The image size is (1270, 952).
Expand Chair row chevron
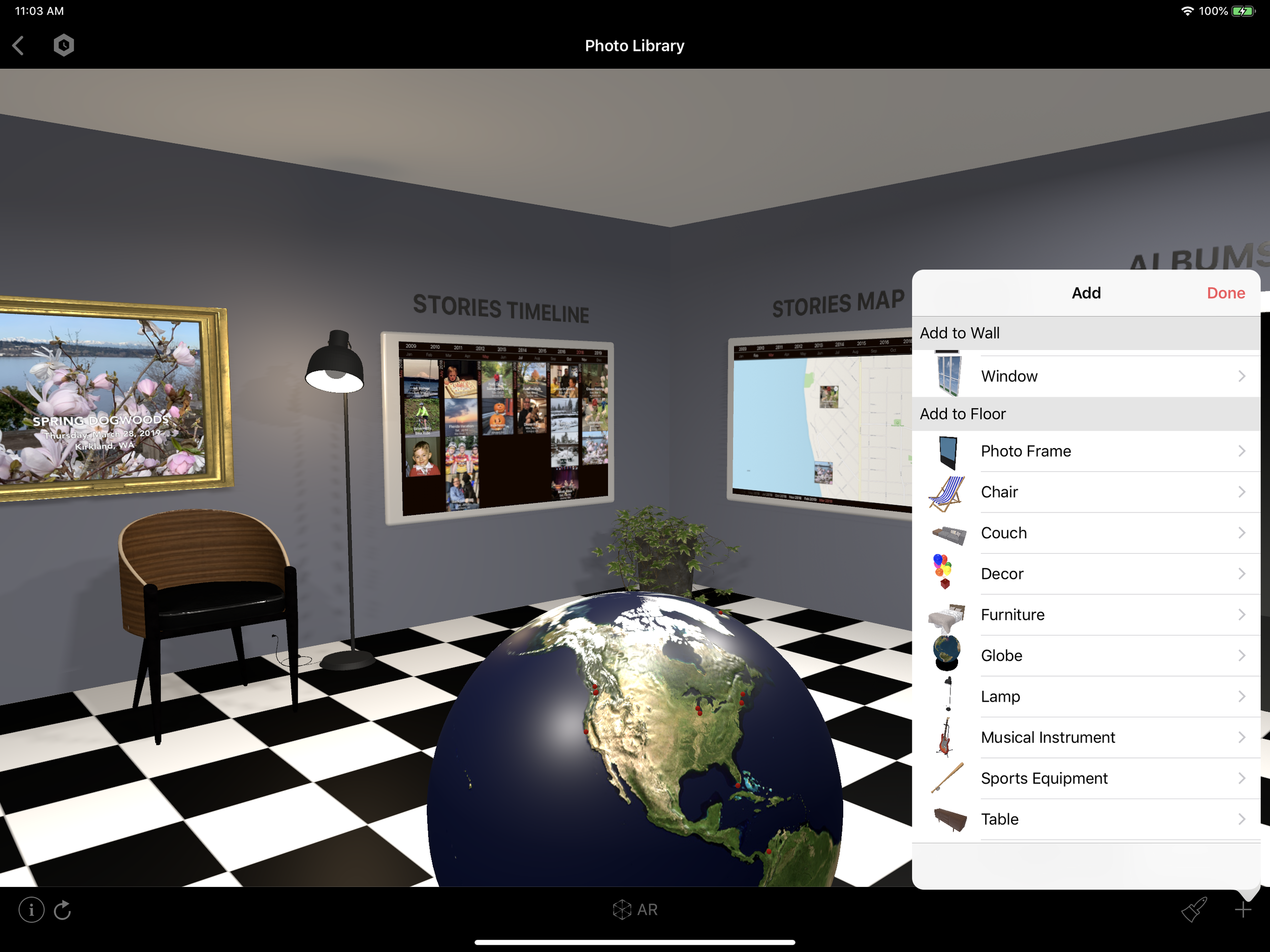point(1241,492)
